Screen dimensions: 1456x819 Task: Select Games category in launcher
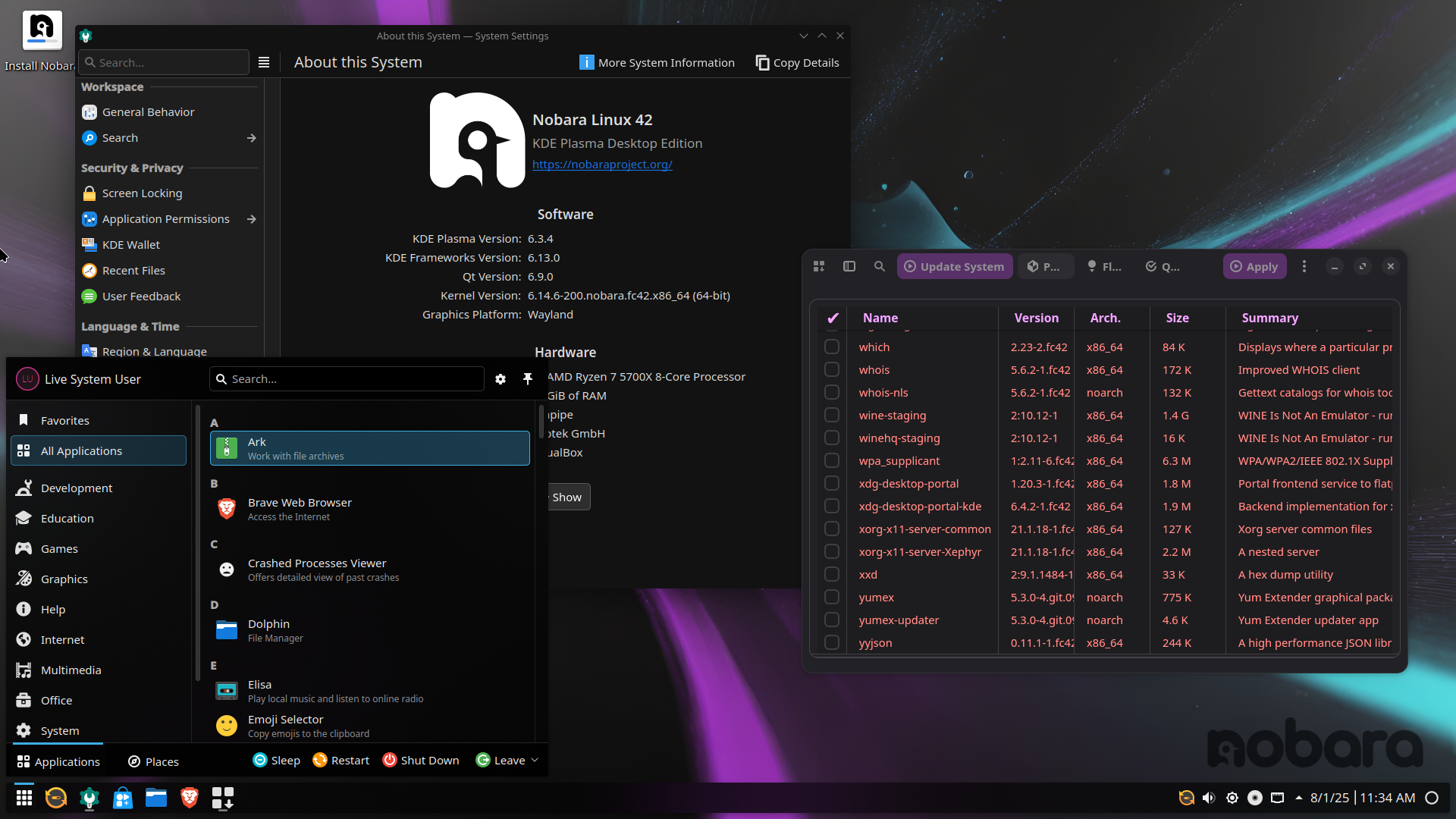point(99,548)
